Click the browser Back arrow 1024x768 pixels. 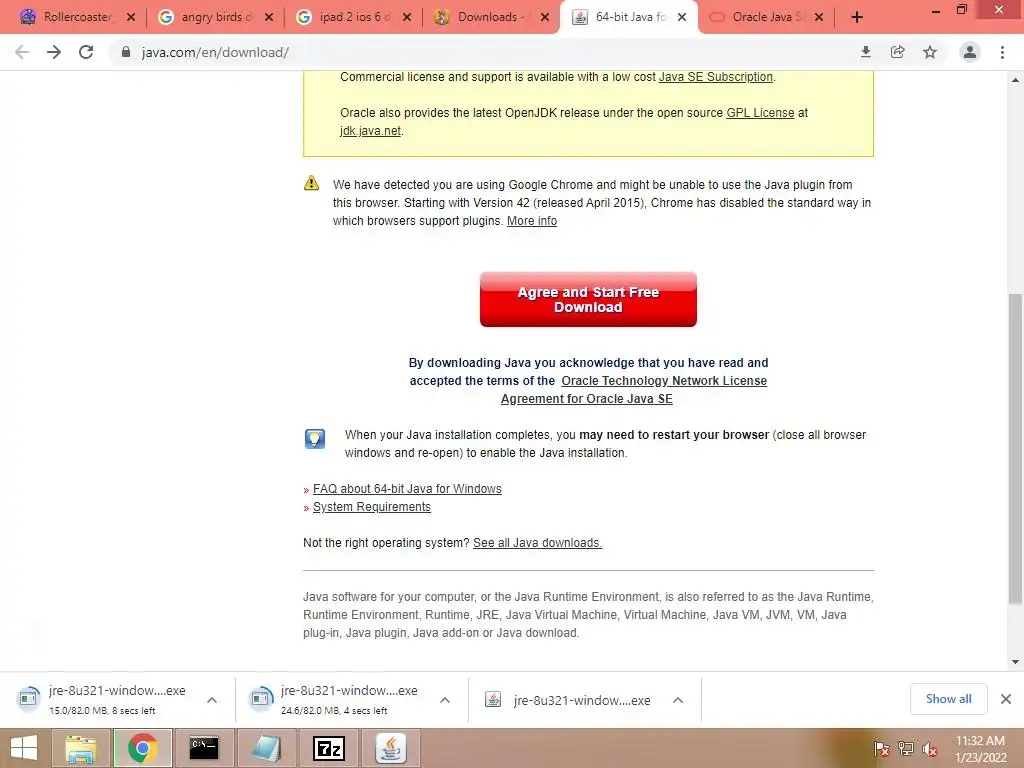click(x=22, y=52)
